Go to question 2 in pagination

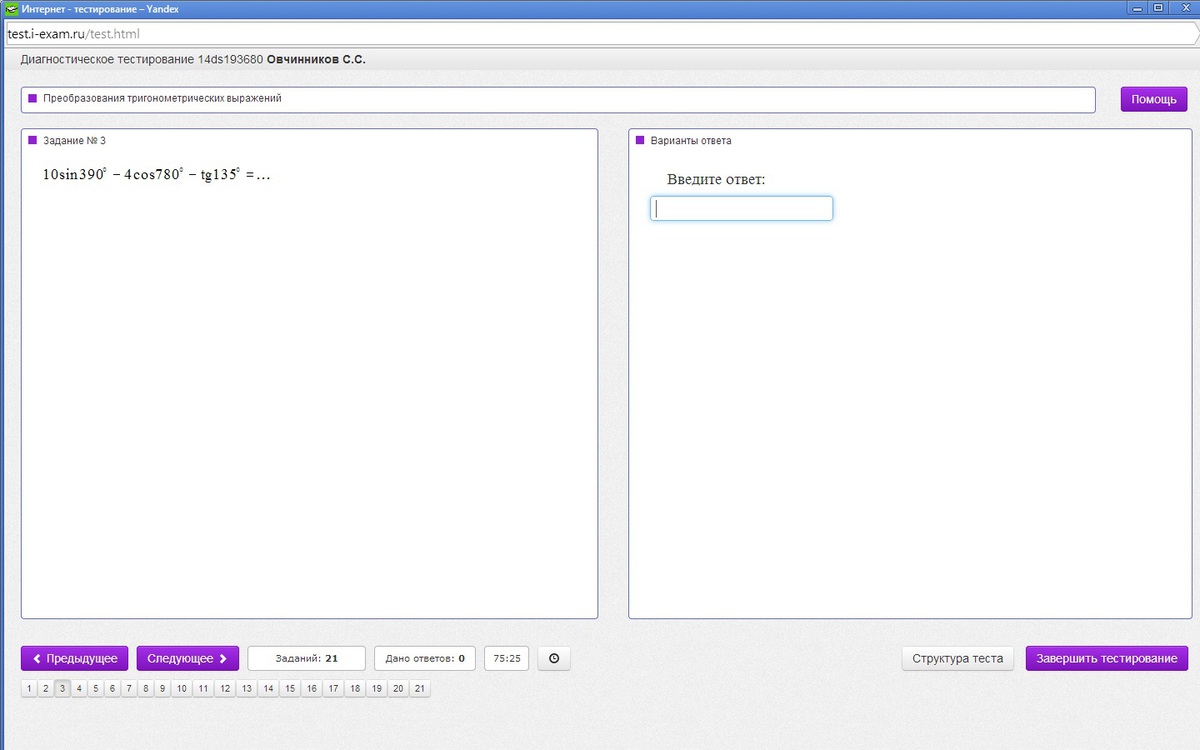(45, 688)
